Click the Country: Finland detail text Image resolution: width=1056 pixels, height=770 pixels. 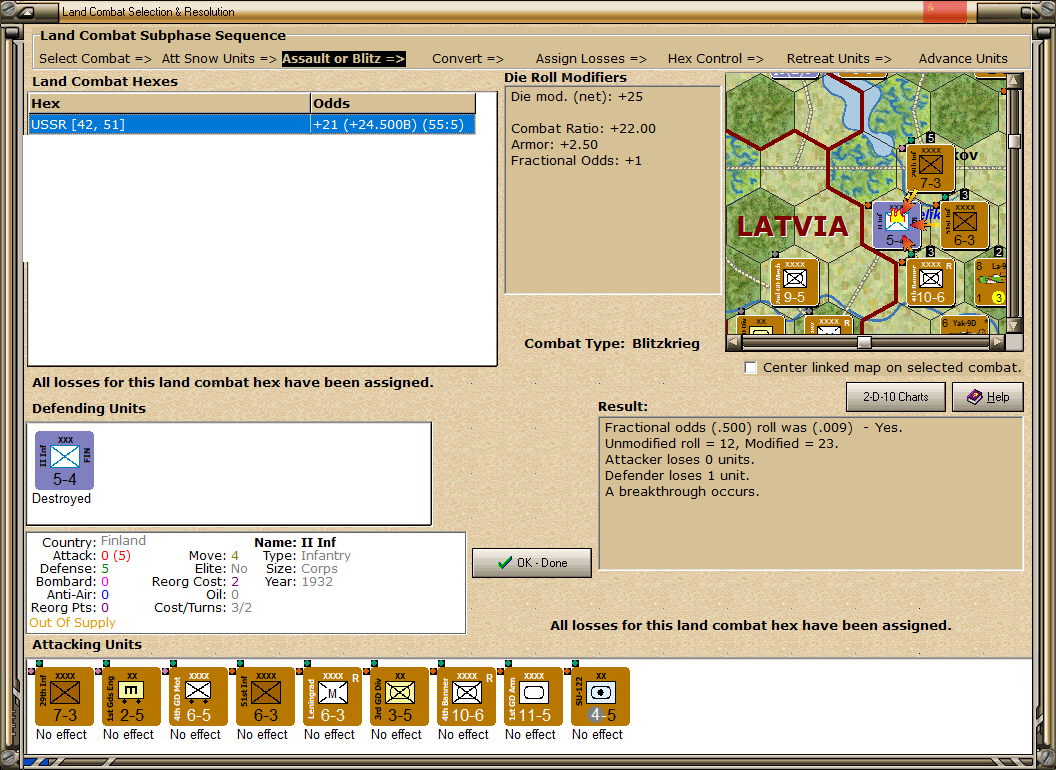pyautogui.click(x=94, y=541)
